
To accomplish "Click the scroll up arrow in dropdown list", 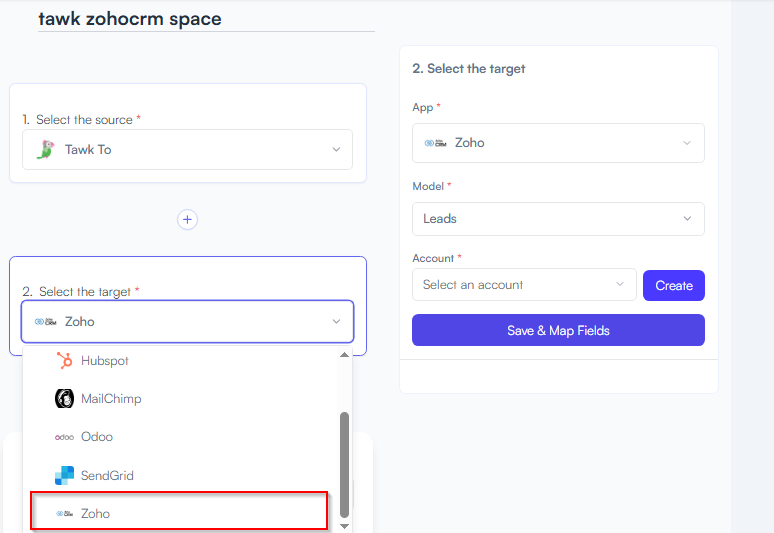I will pyautogui.click(x=345, y=354).
